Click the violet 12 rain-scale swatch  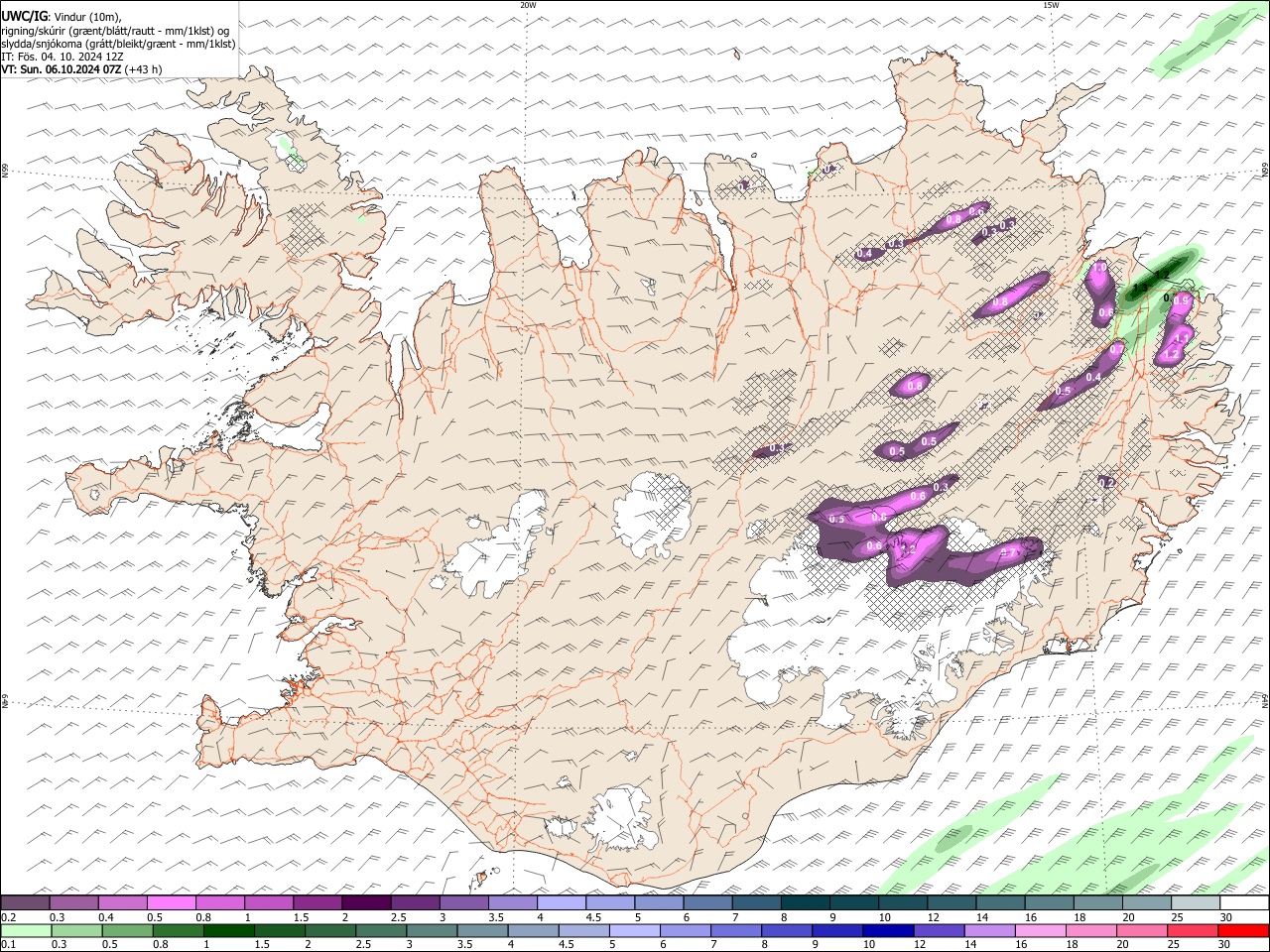pyautogui.click(x=940, y=930)
